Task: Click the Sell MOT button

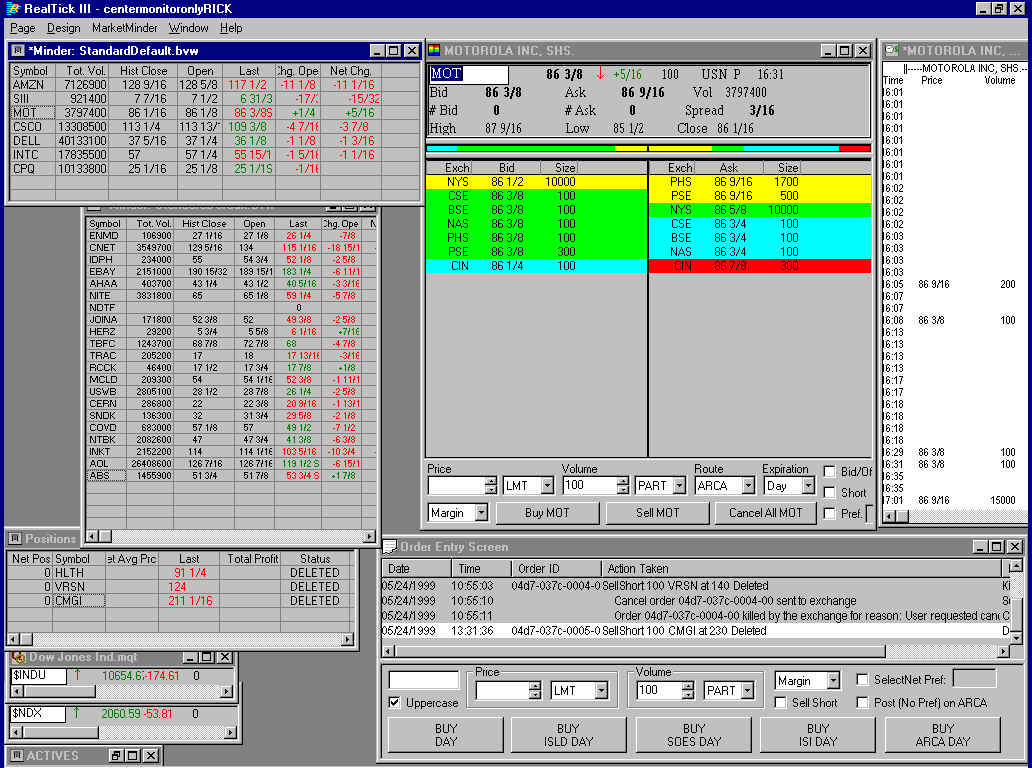Action: 657,513
